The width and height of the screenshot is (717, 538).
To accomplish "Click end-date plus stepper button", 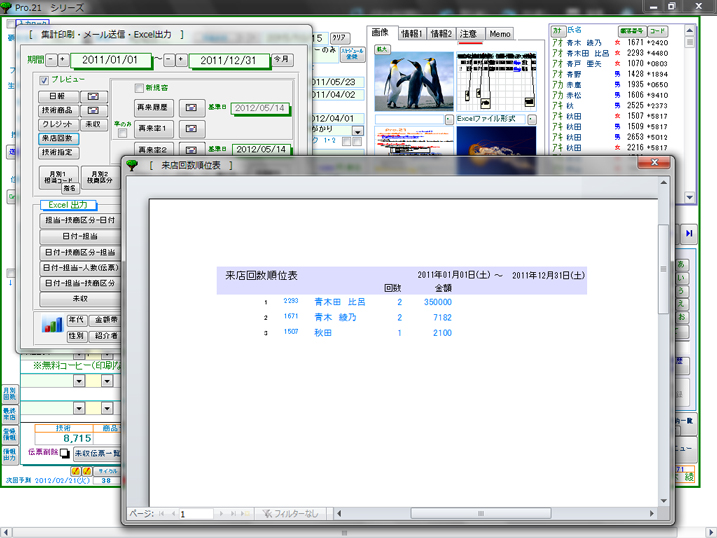I will pos(181,59).
